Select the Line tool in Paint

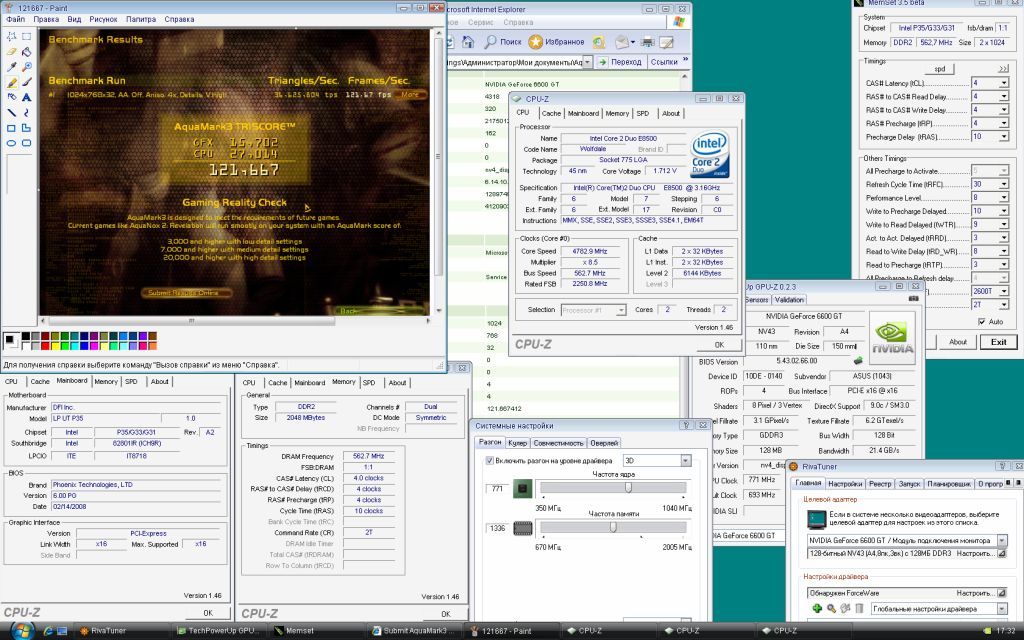(x=12, y=112)
